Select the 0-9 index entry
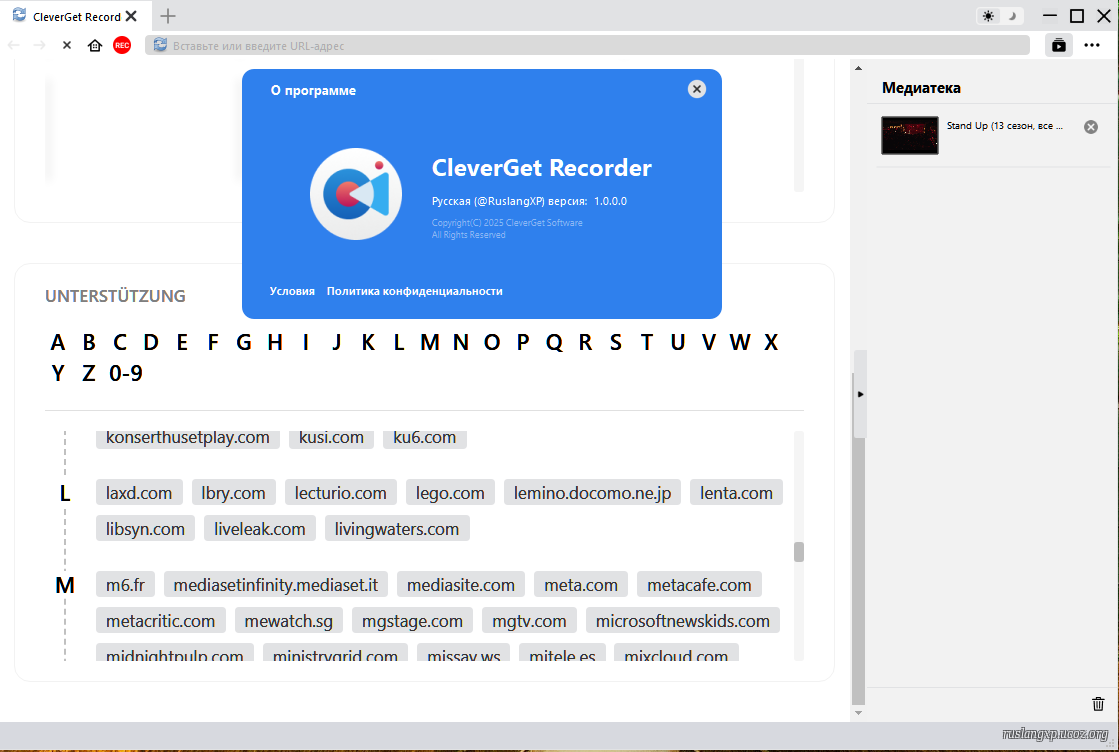This screenshot has width=1119, height=752. click(126, 373)
